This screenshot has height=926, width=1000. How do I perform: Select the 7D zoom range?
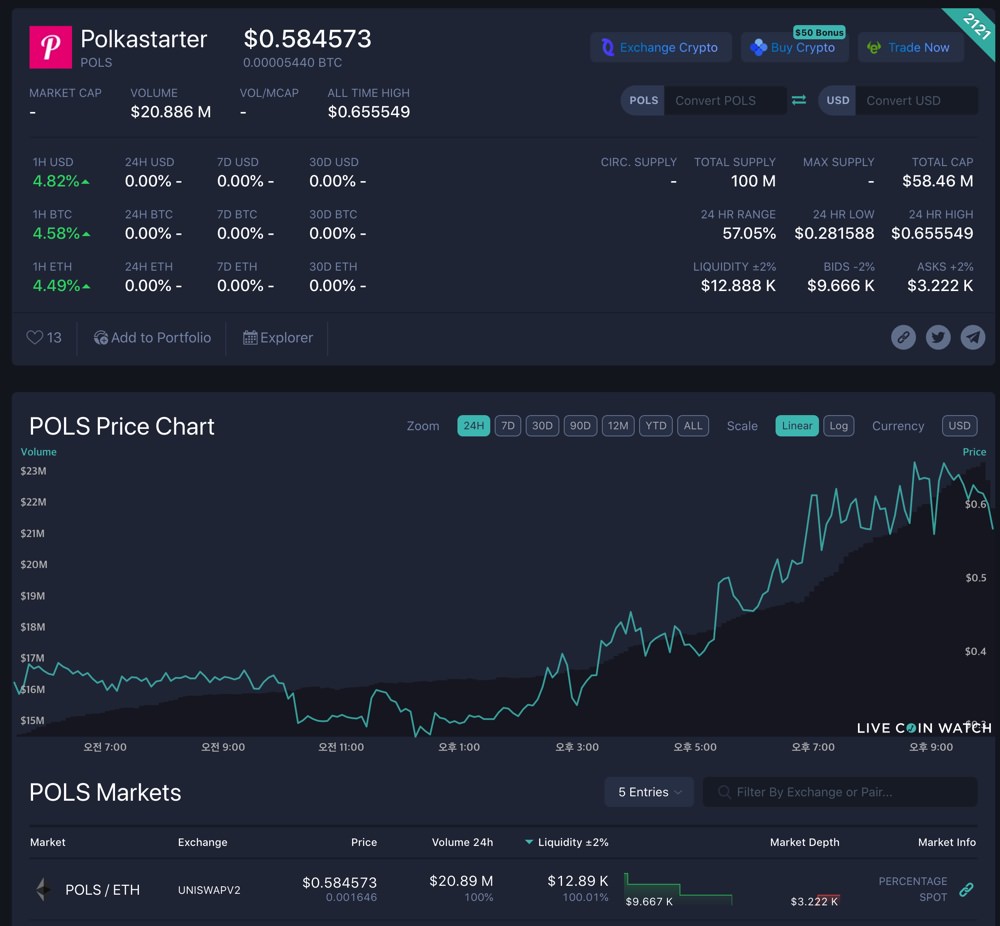(x=508, y=425)
